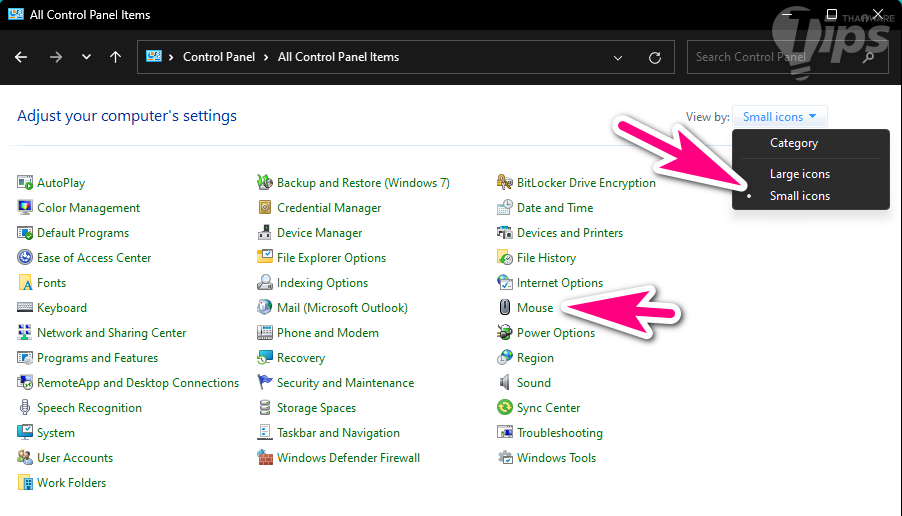Viewport: 902px width, 516px height.
Task: Click All Control Panel Items breadcrumb
Action: coord(338,57)
